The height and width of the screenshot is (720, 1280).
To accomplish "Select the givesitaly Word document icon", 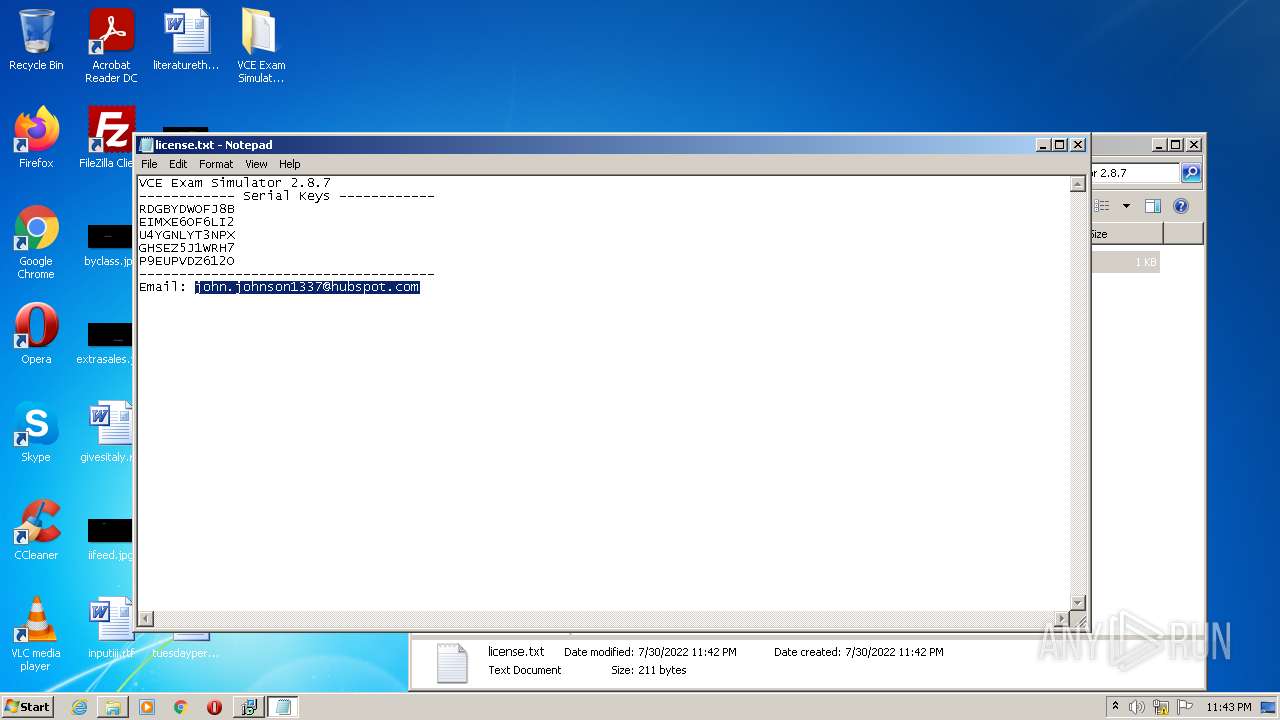I will 108,432.
